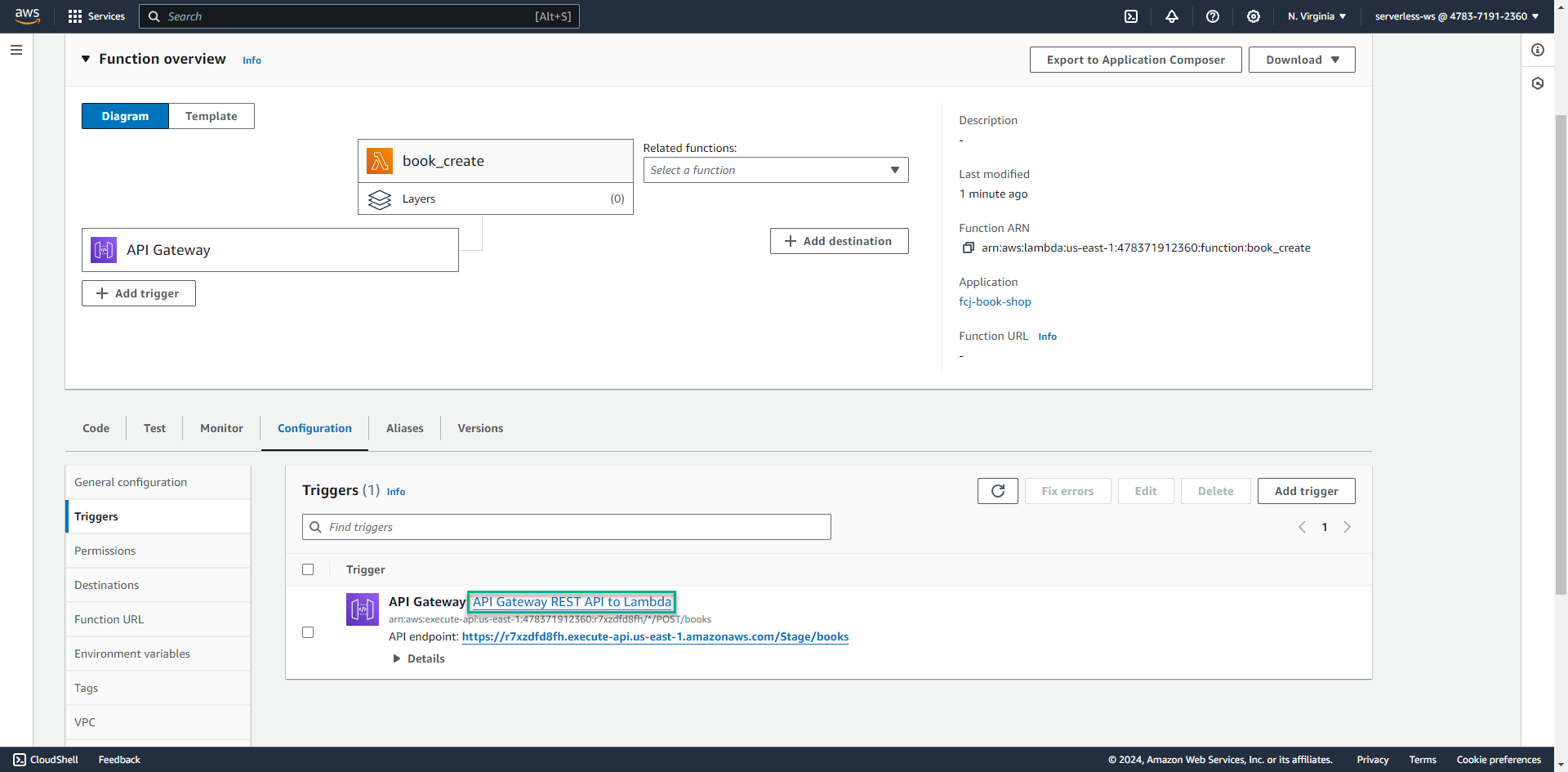
Task: Click the page vertical scrollbar
Action: pos(1561,355)
